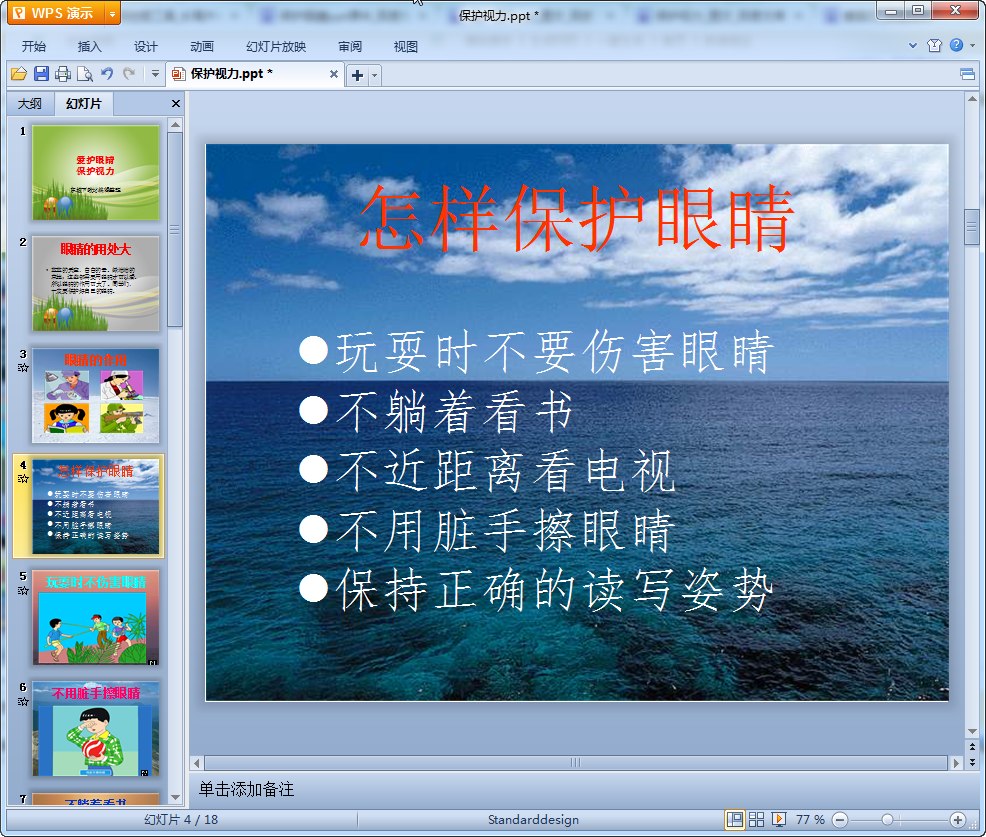The height and width of the screenshot is (837, 986).
Task: Switch to Slide Sorter view icon
Action: tap(756, 819)
